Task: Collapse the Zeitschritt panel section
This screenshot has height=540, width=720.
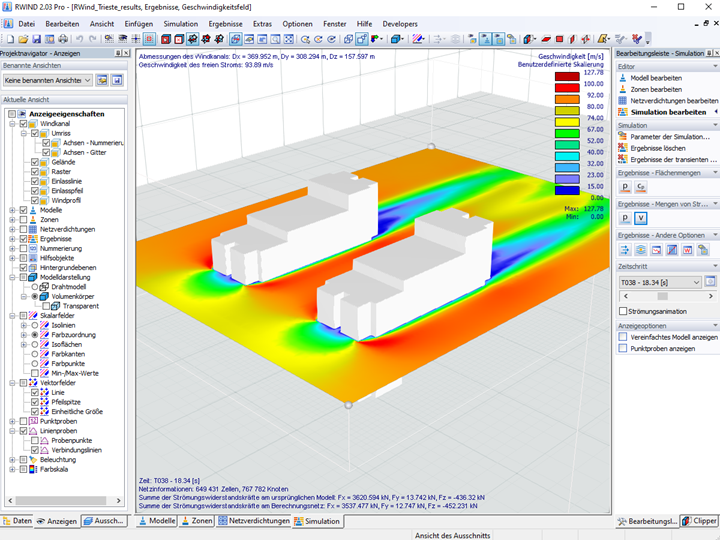Action: click(715, 266)
